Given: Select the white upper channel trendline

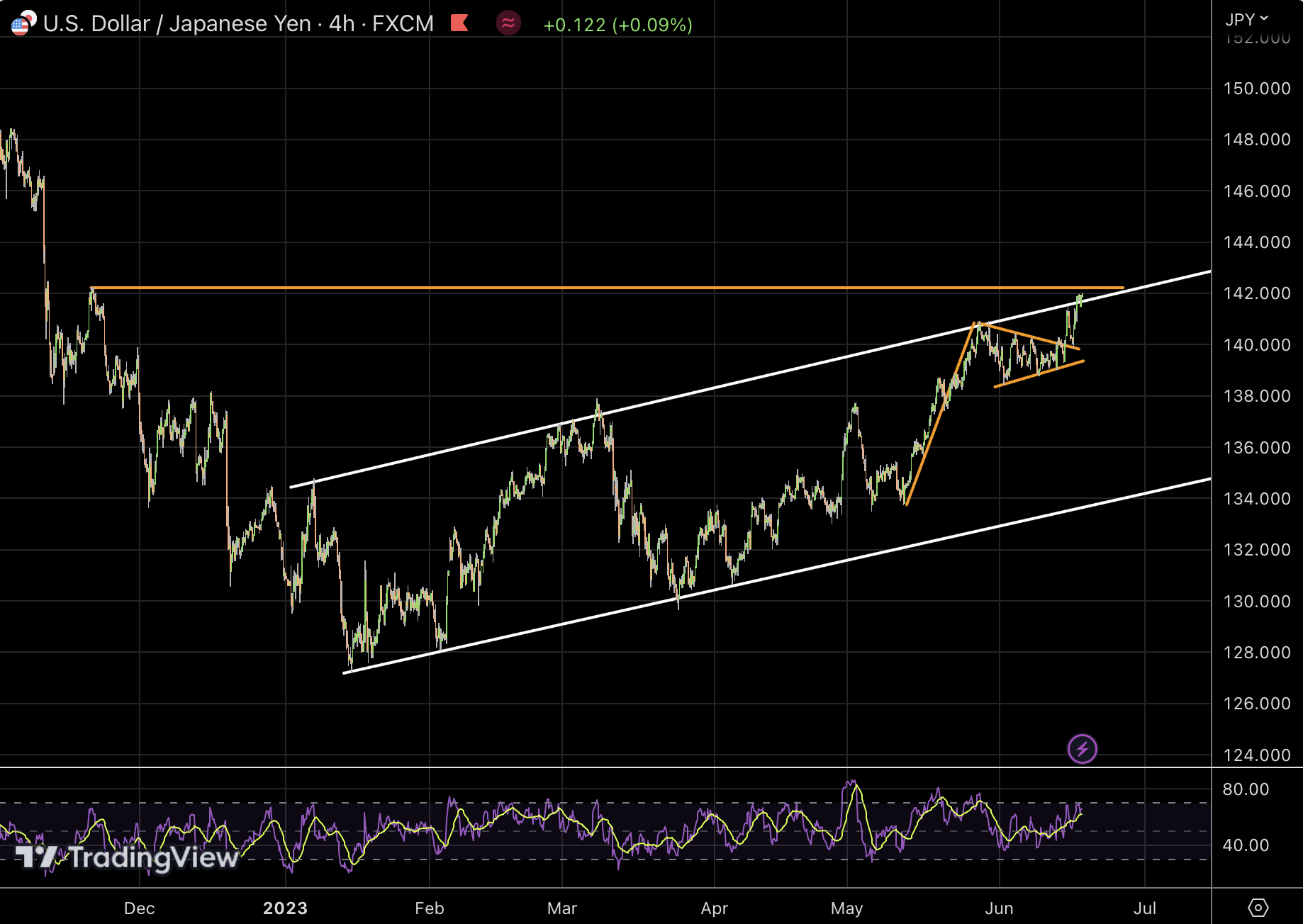Looking at the screenshot, I should [x=751, y=379].
